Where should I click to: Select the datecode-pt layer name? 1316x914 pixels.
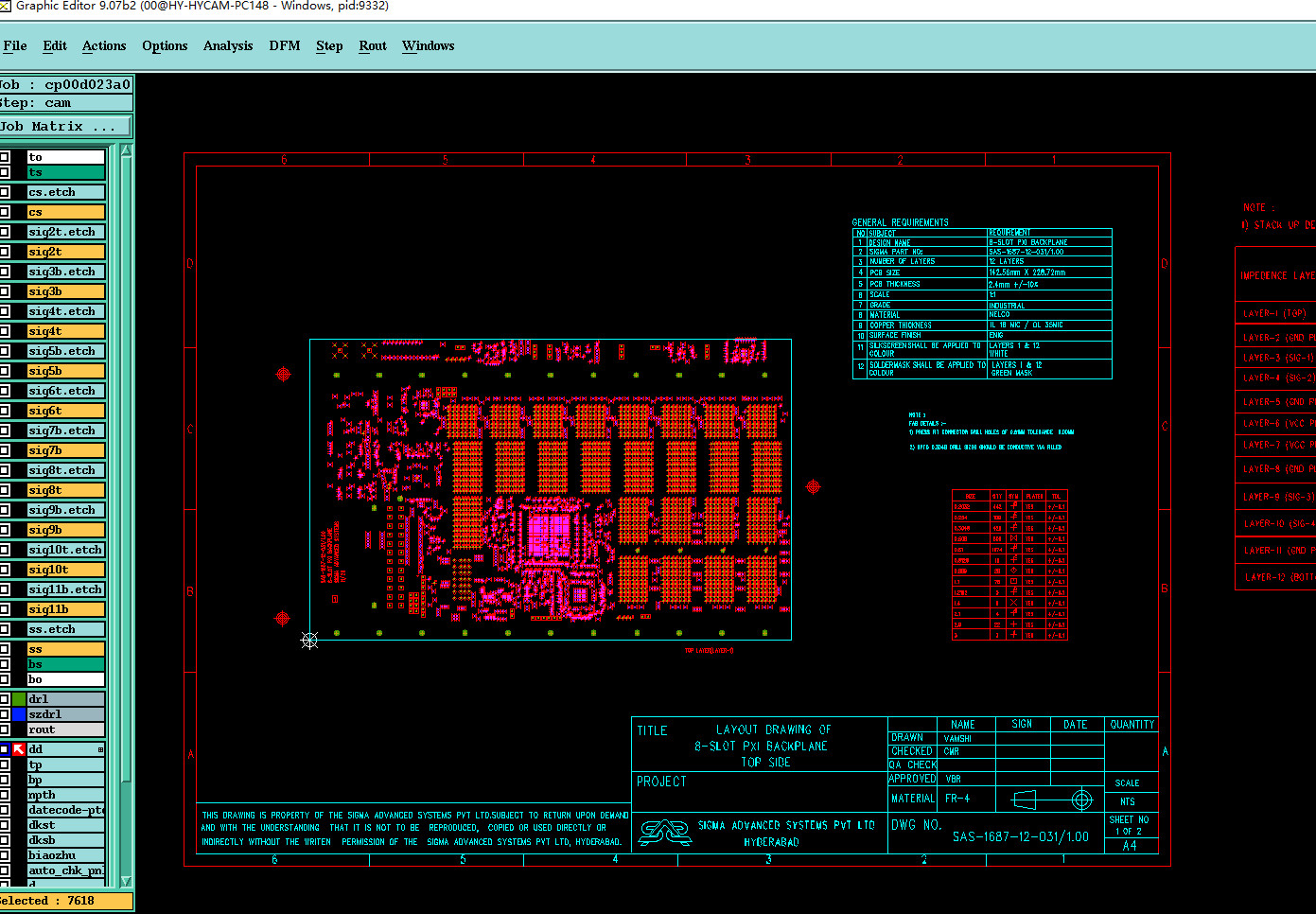(66, 810)
